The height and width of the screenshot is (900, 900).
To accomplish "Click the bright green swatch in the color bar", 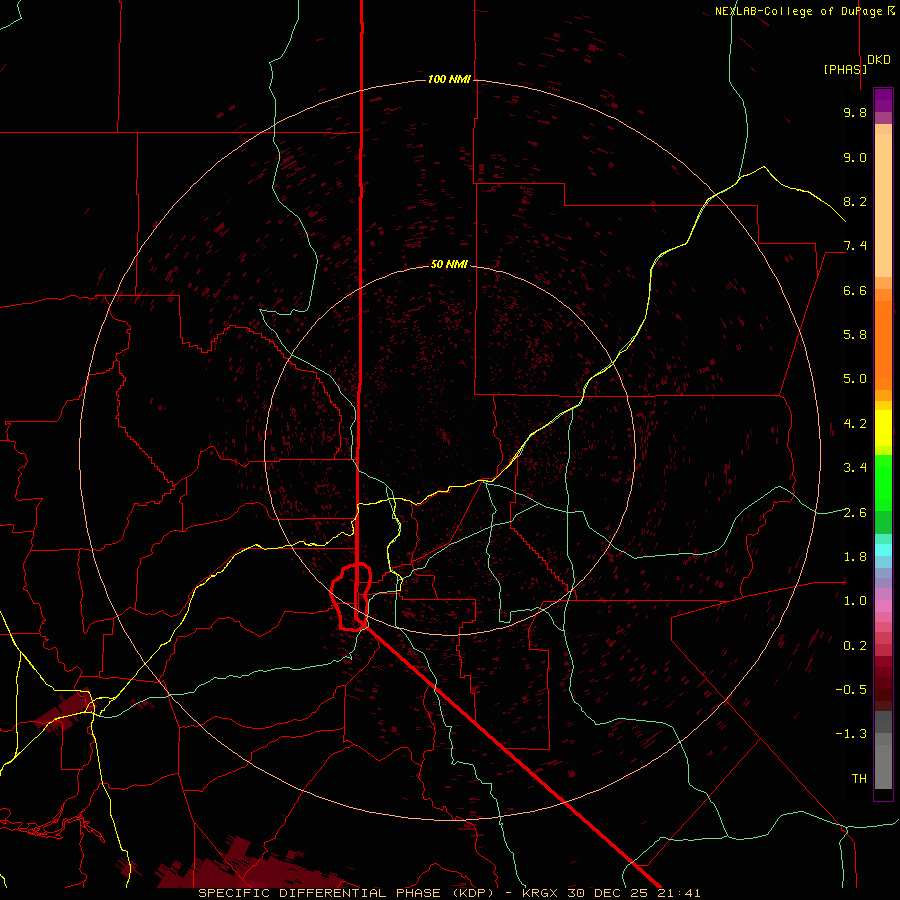I will tap(883, 482).
